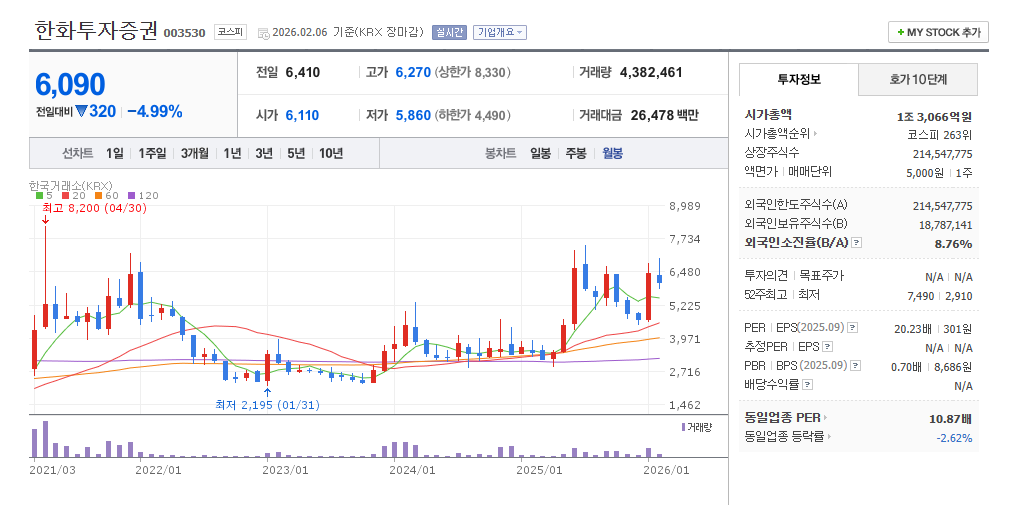Click the help icon beside PBR BPS(2025.09)

[x=856, y=365]
